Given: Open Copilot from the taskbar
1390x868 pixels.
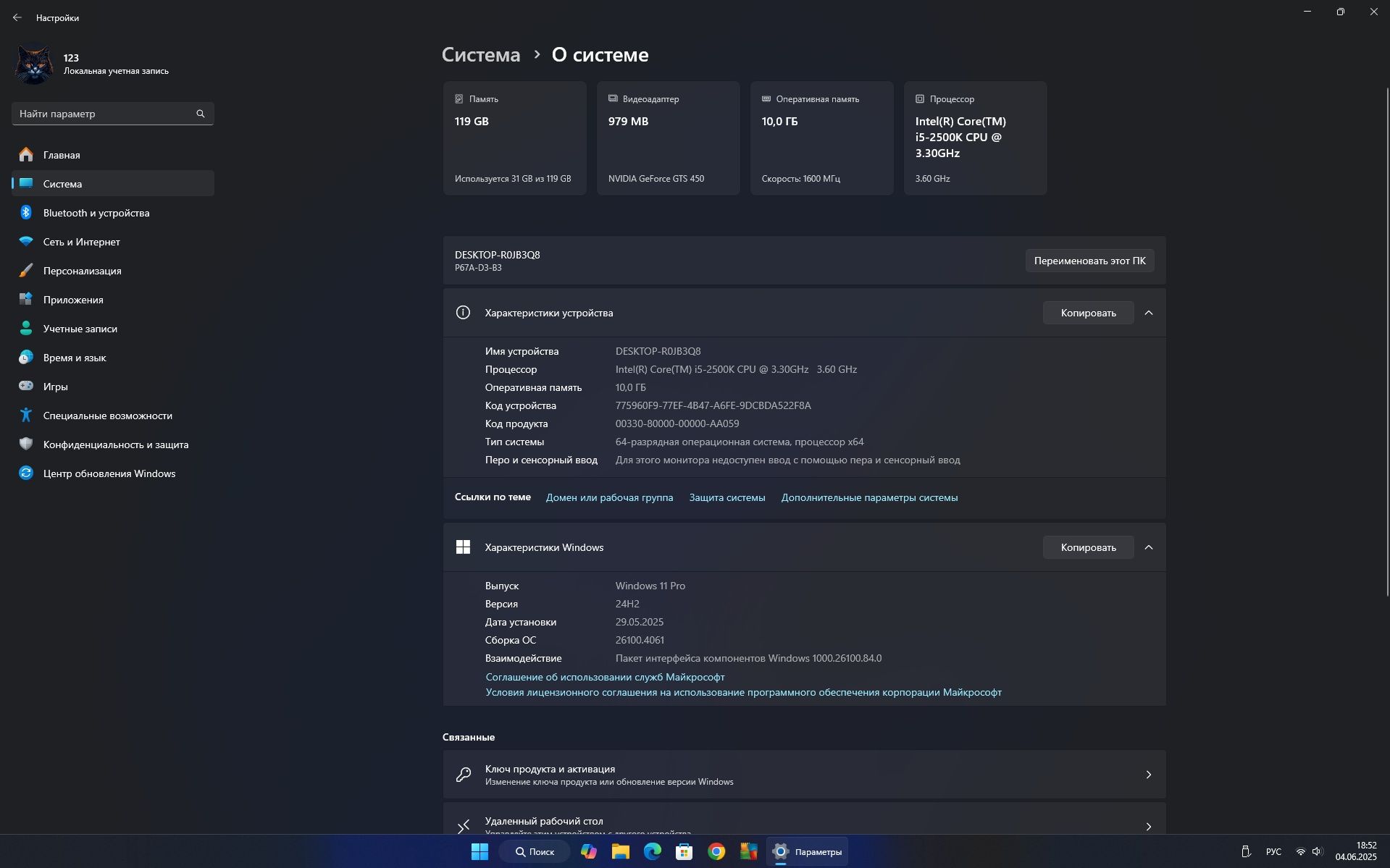Looking at the screenshot, I should point(589,851).
